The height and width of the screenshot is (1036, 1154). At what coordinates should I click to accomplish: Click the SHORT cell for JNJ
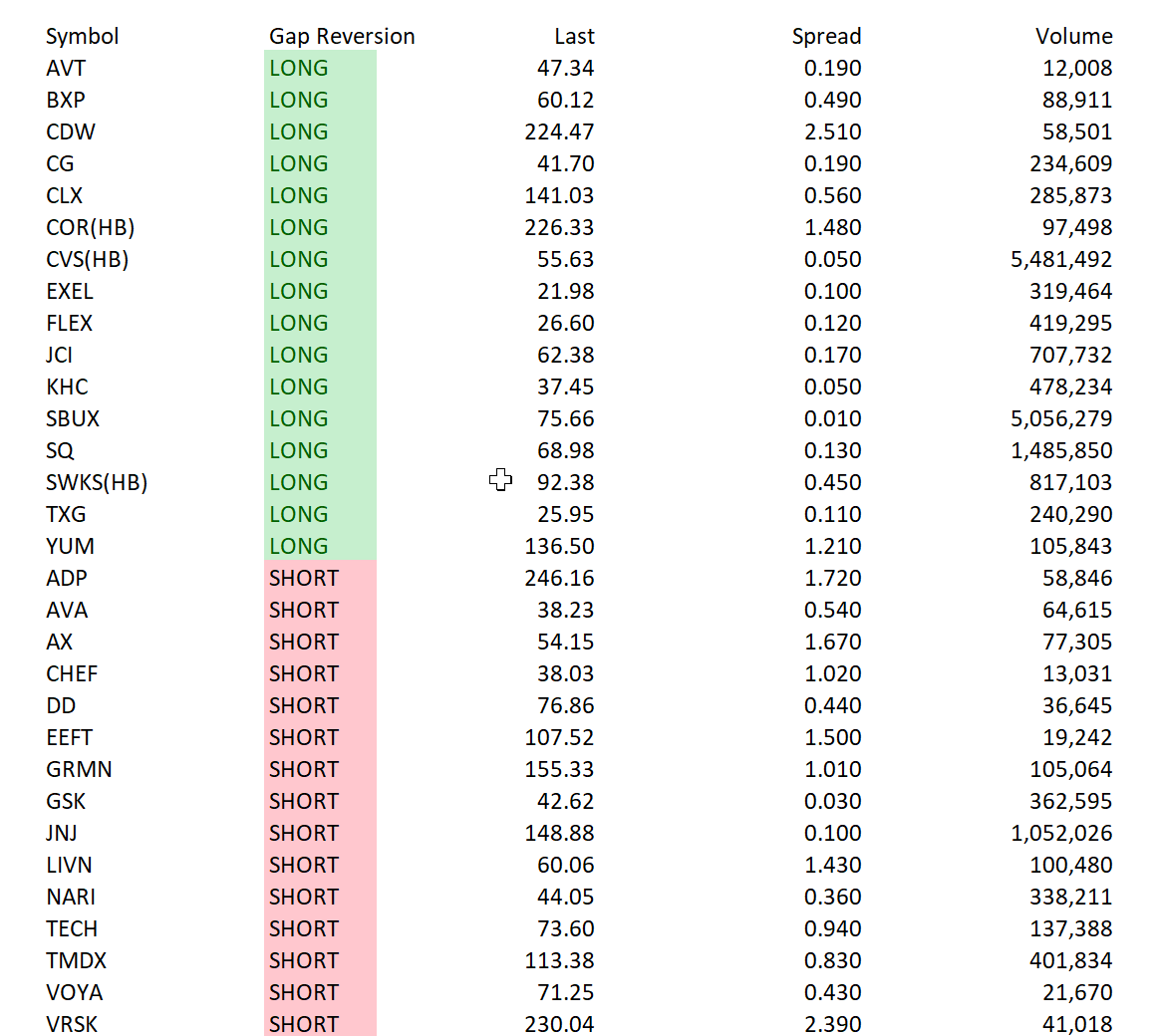(320, 832)
